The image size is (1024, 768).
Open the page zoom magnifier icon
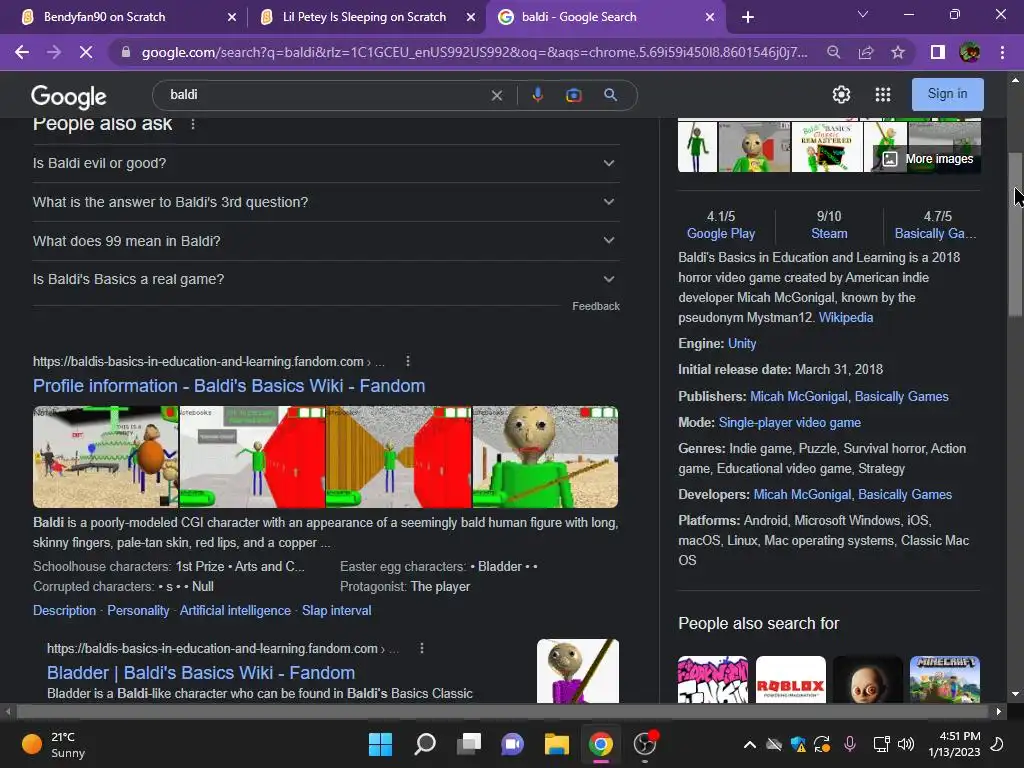coord(833,52)
